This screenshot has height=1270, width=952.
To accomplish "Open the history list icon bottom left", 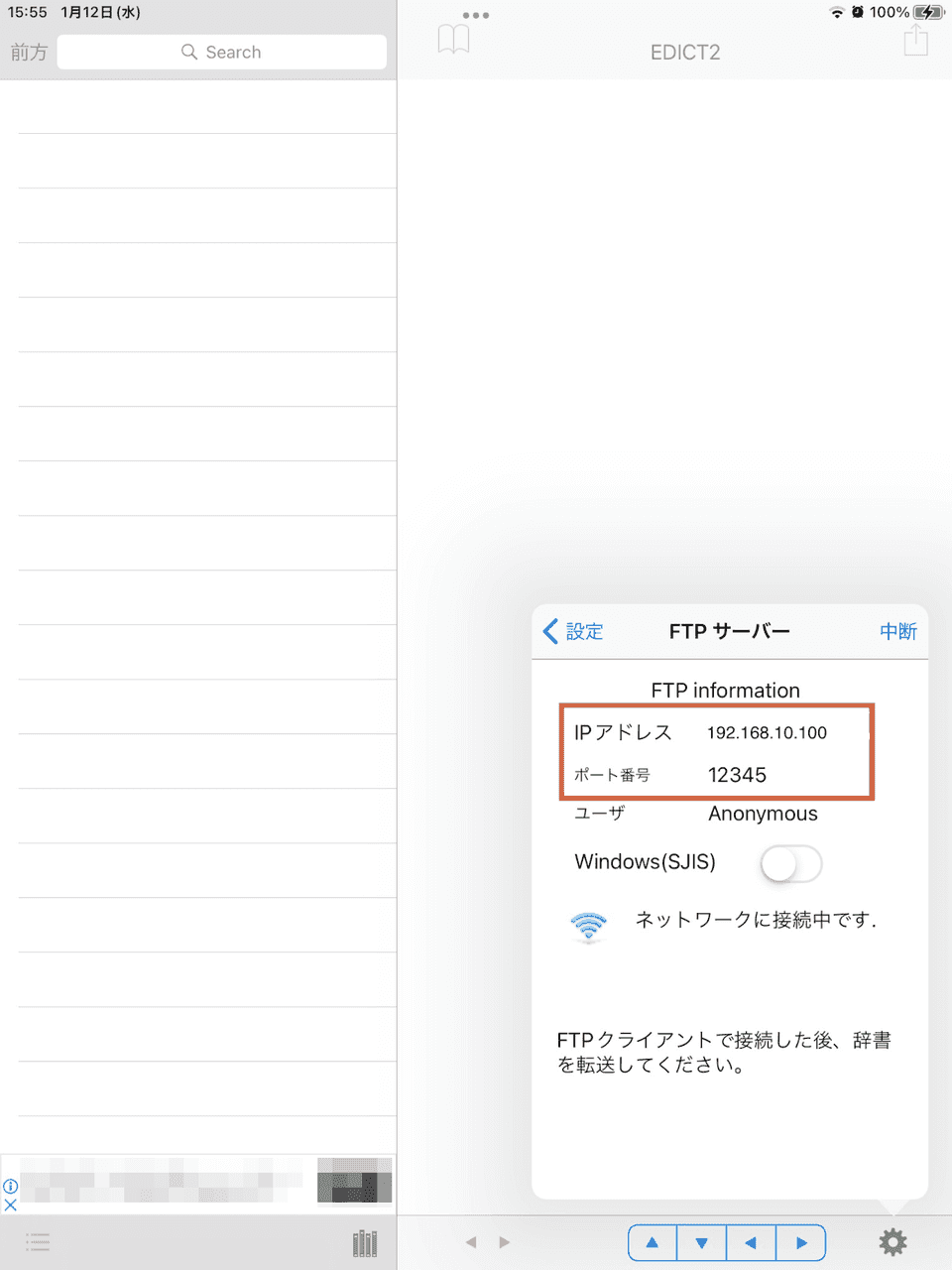I will [x=37, y=1241].
